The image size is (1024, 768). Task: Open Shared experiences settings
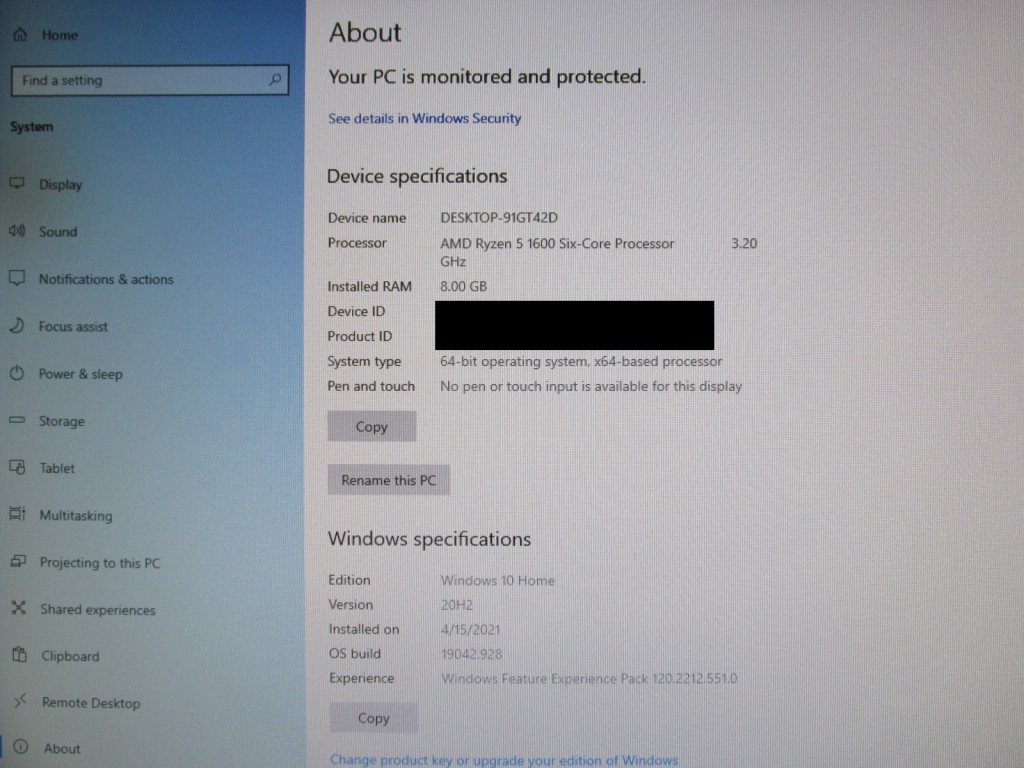point(98,610)
